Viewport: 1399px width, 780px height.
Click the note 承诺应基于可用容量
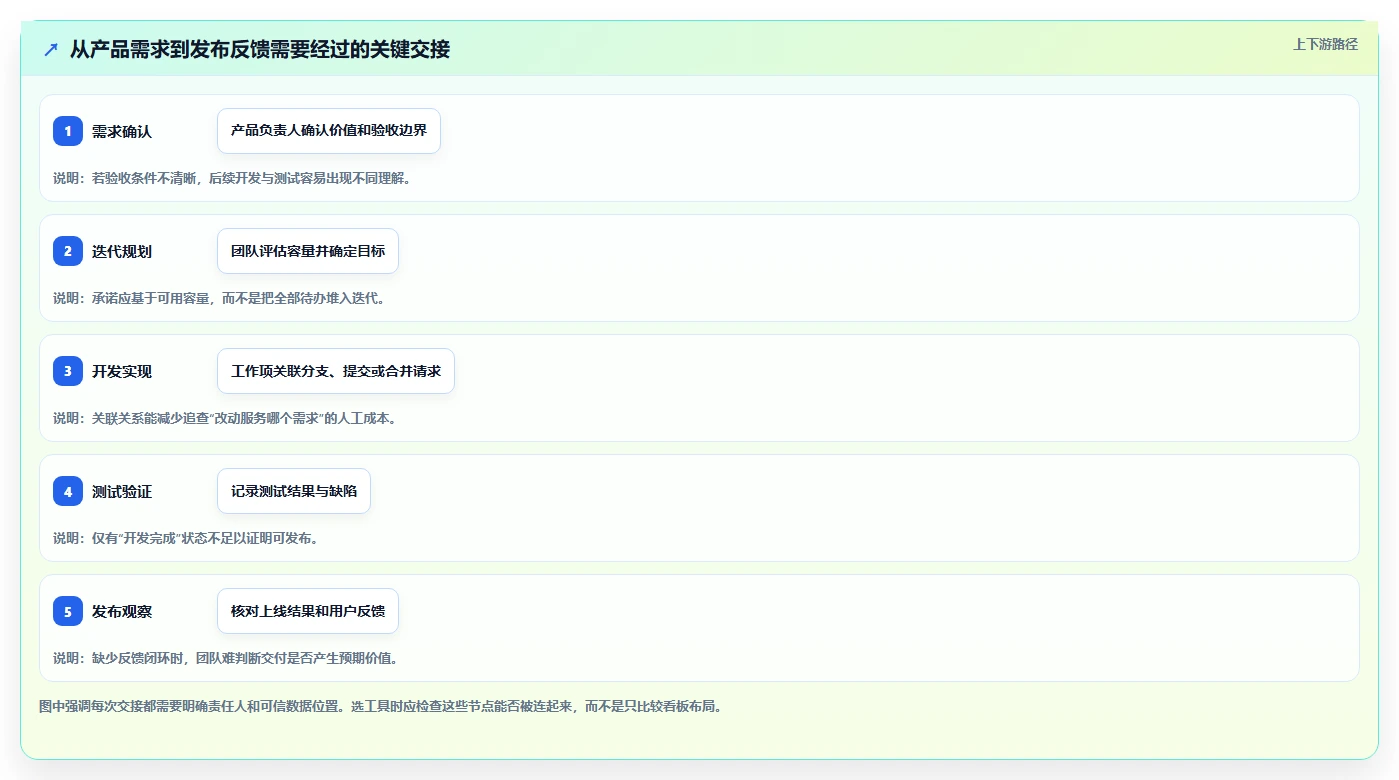point(219,298)
